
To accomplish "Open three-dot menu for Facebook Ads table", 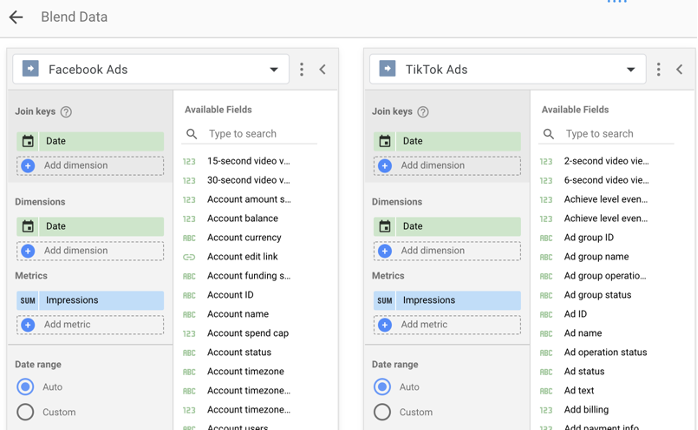I will (302, 69).
